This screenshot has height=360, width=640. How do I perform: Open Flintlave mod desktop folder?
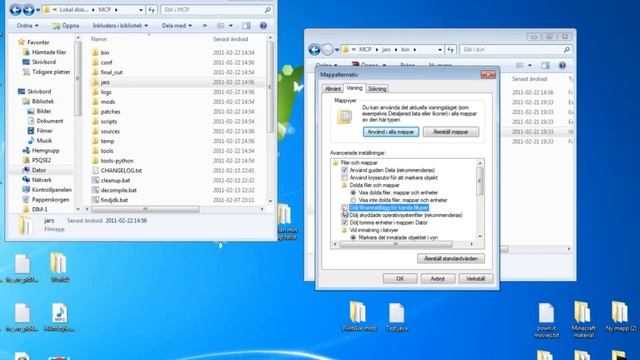[x=359, y=316]
